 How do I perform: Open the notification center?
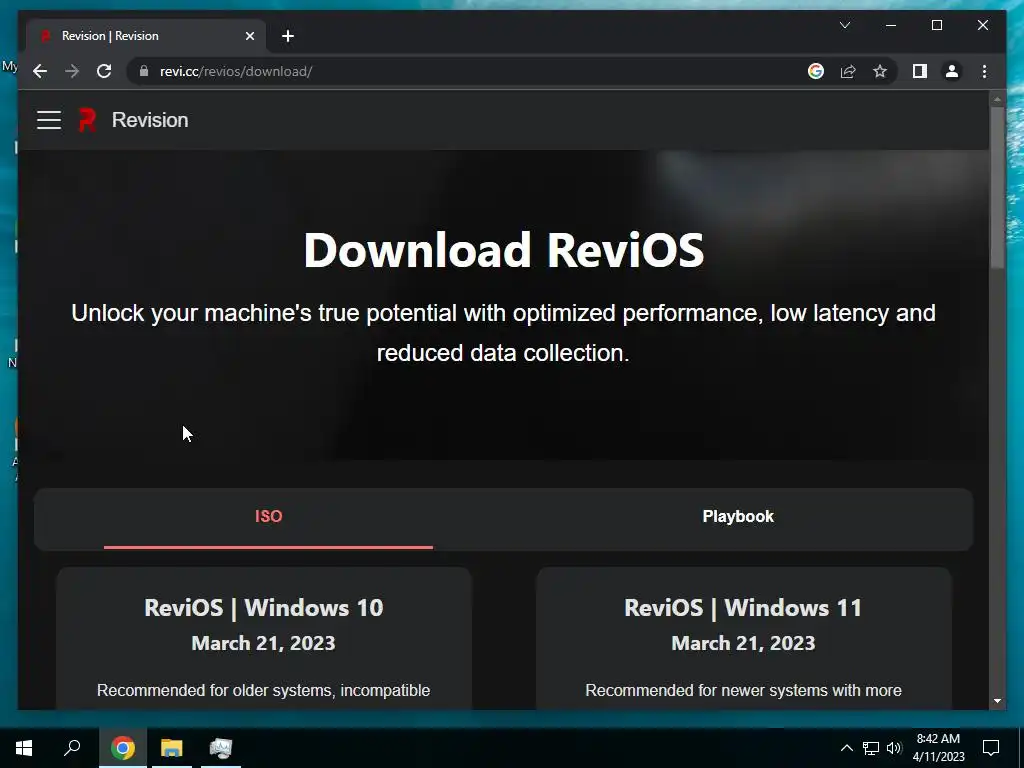coord(991,748)
